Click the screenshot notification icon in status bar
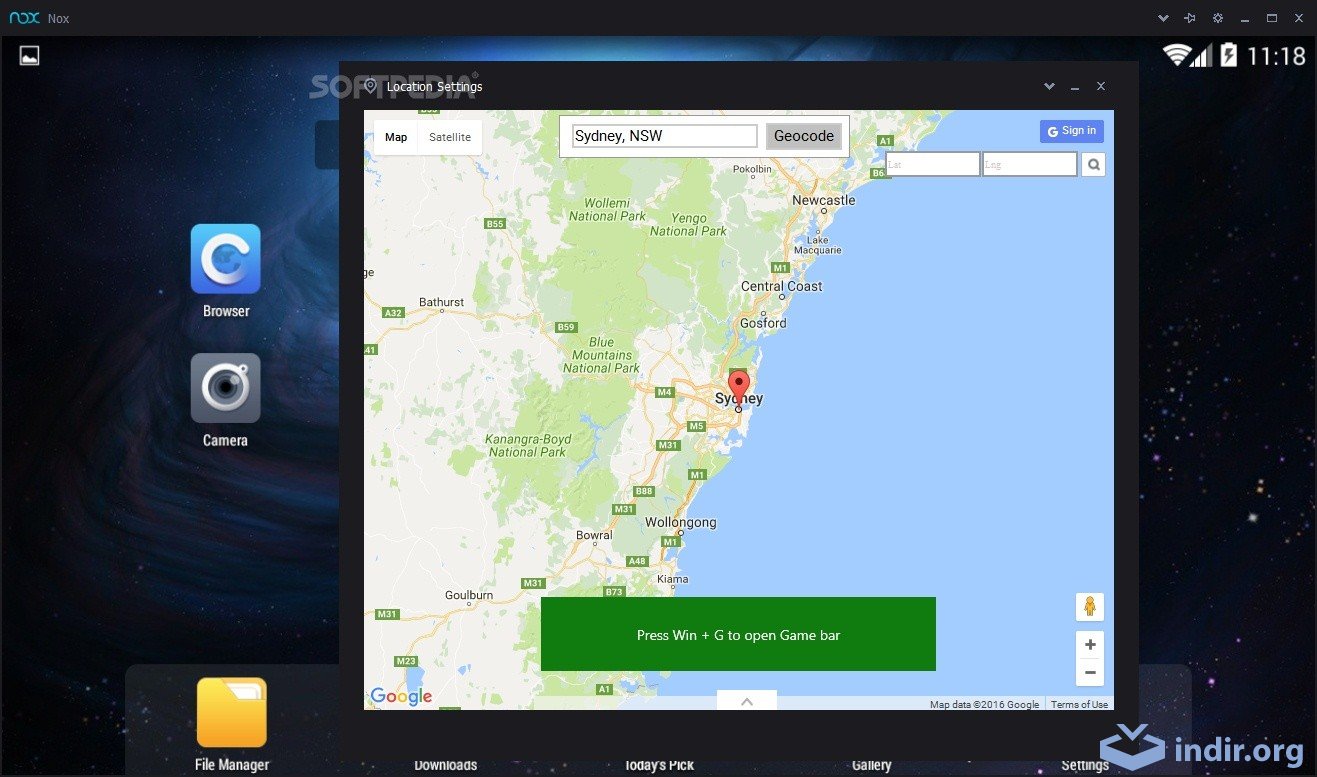 click(29, 56)
